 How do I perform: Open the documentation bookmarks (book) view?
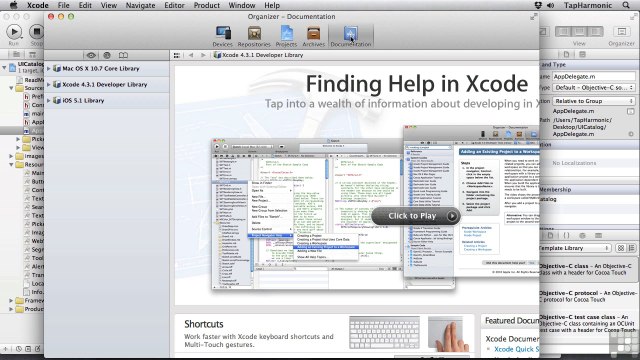click(123, 55)
